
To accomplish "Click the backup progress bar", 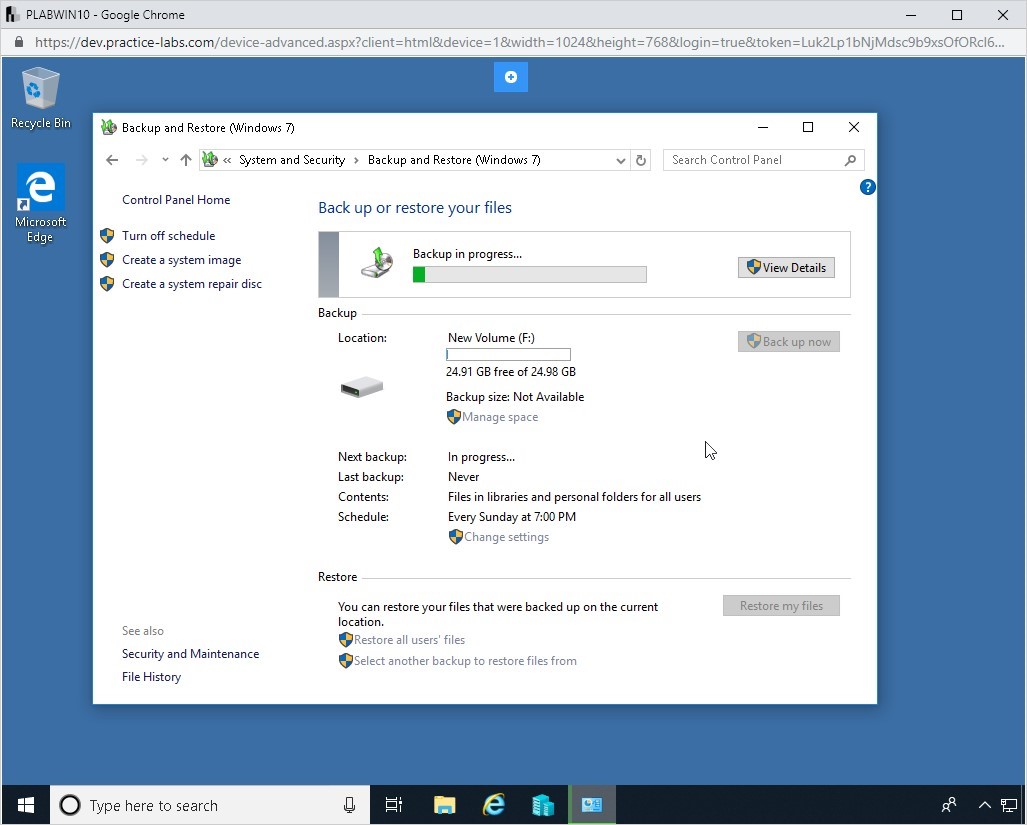I will click(x=529, y=274).
